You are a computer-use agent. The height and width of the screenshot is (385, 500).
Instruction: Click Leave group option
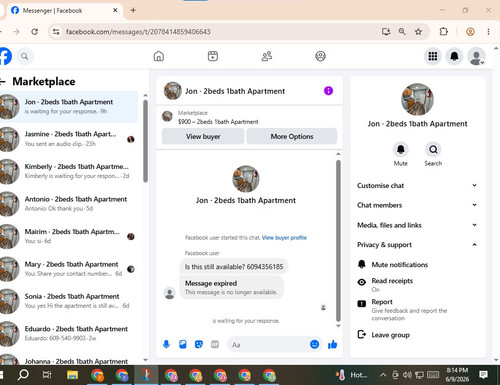point(418,335)
